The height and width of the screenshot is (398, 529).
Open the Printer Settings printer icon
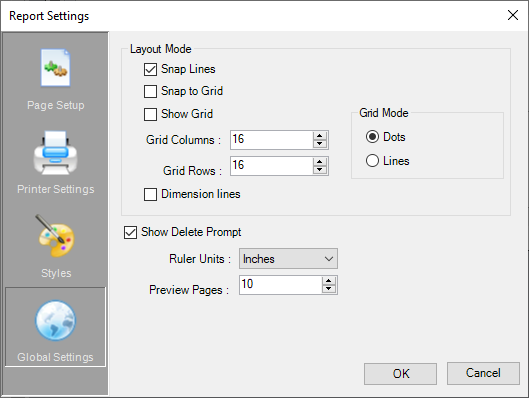(x=56, y=152)
